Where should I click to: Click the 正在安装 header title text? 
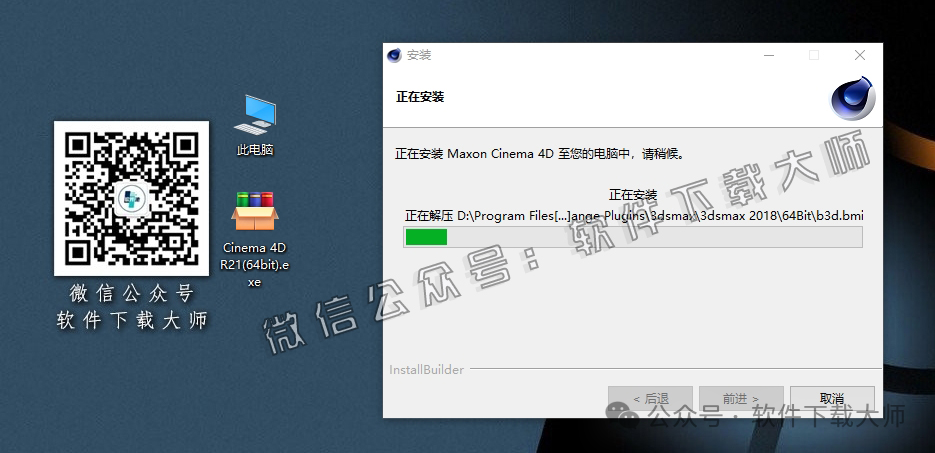pyautogui.click(x=420, y=97)
